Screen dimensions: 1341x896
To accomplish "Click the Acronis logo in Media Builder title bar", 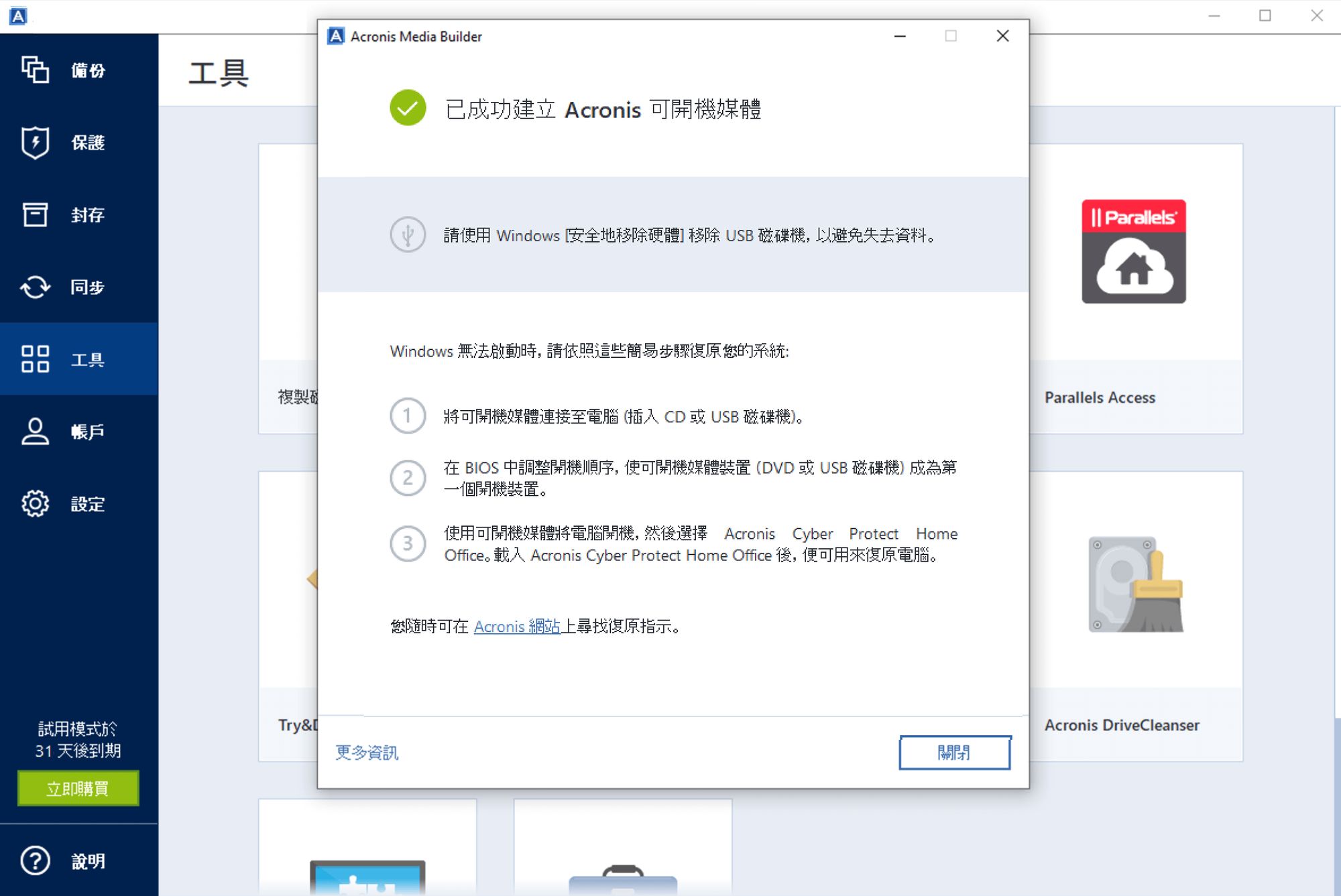I will [335, 36].
